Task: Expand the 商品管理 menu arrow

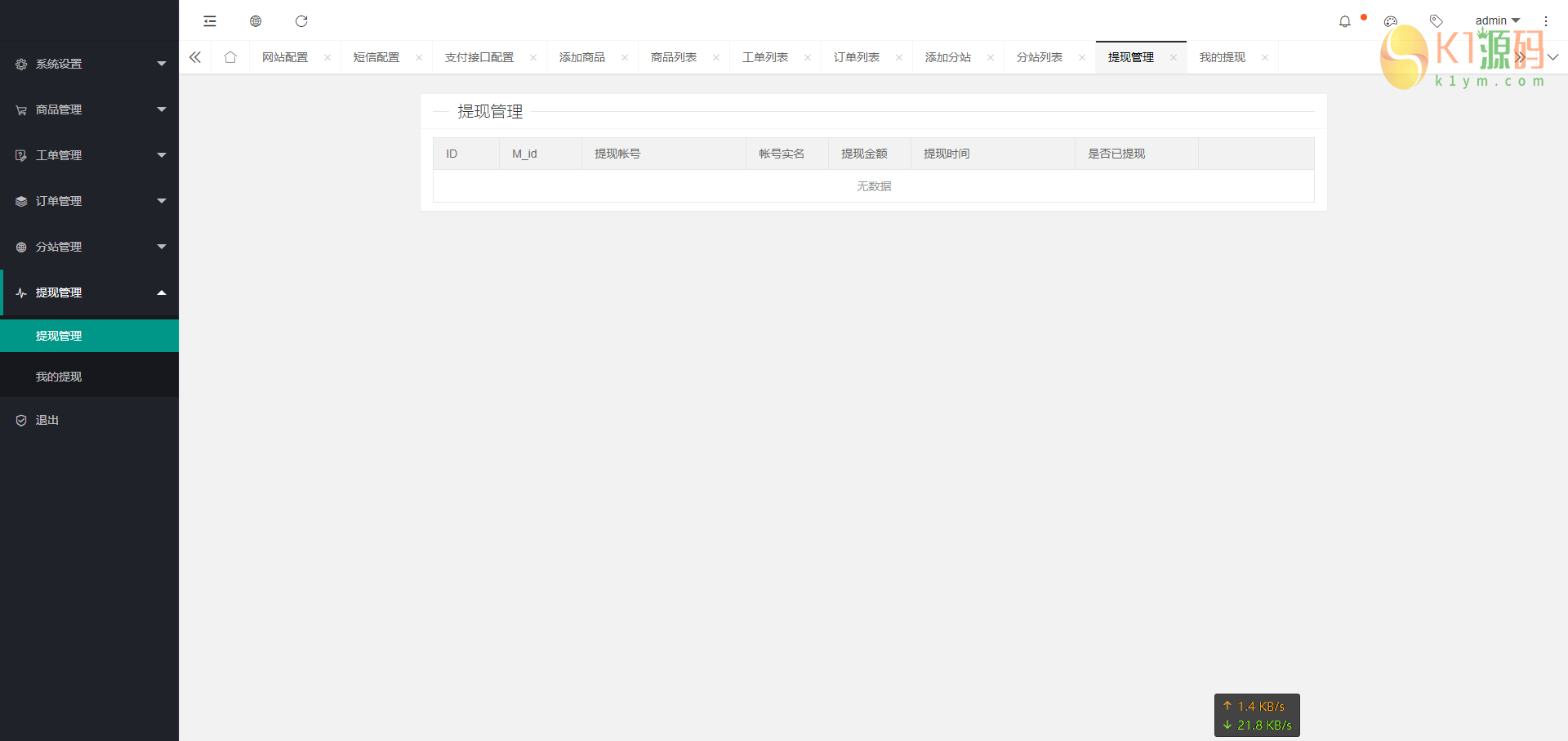Action: [162, 109]
